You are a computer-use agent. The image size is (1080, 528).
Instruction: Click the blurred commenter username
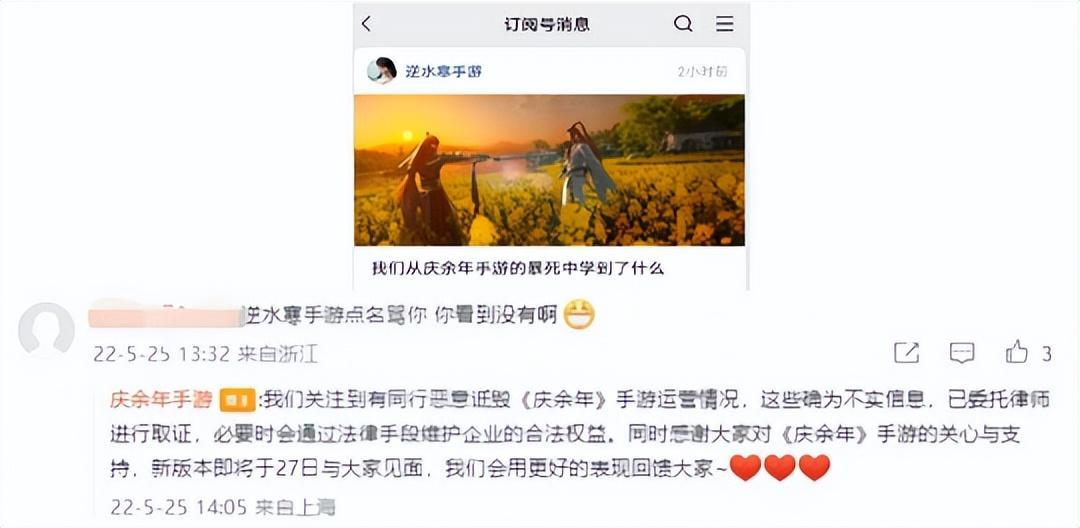coord(168,315)
